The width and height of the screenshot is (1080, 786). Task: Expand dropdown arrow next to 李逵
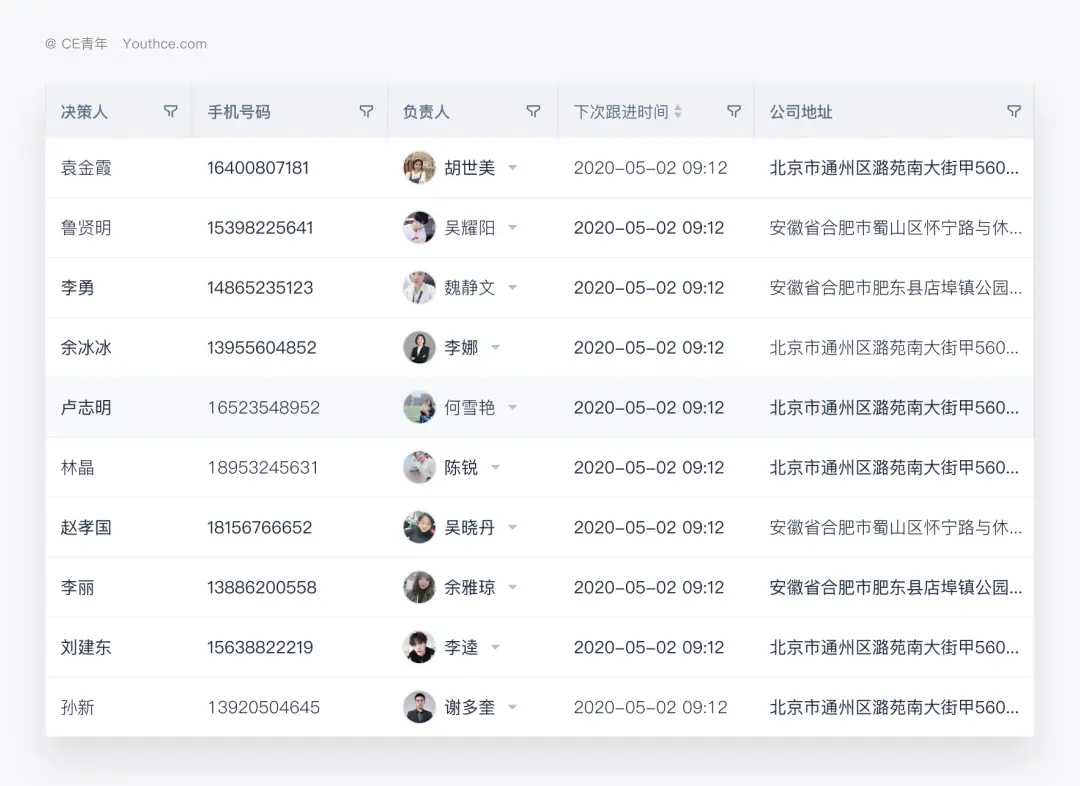tap(495, 647)
